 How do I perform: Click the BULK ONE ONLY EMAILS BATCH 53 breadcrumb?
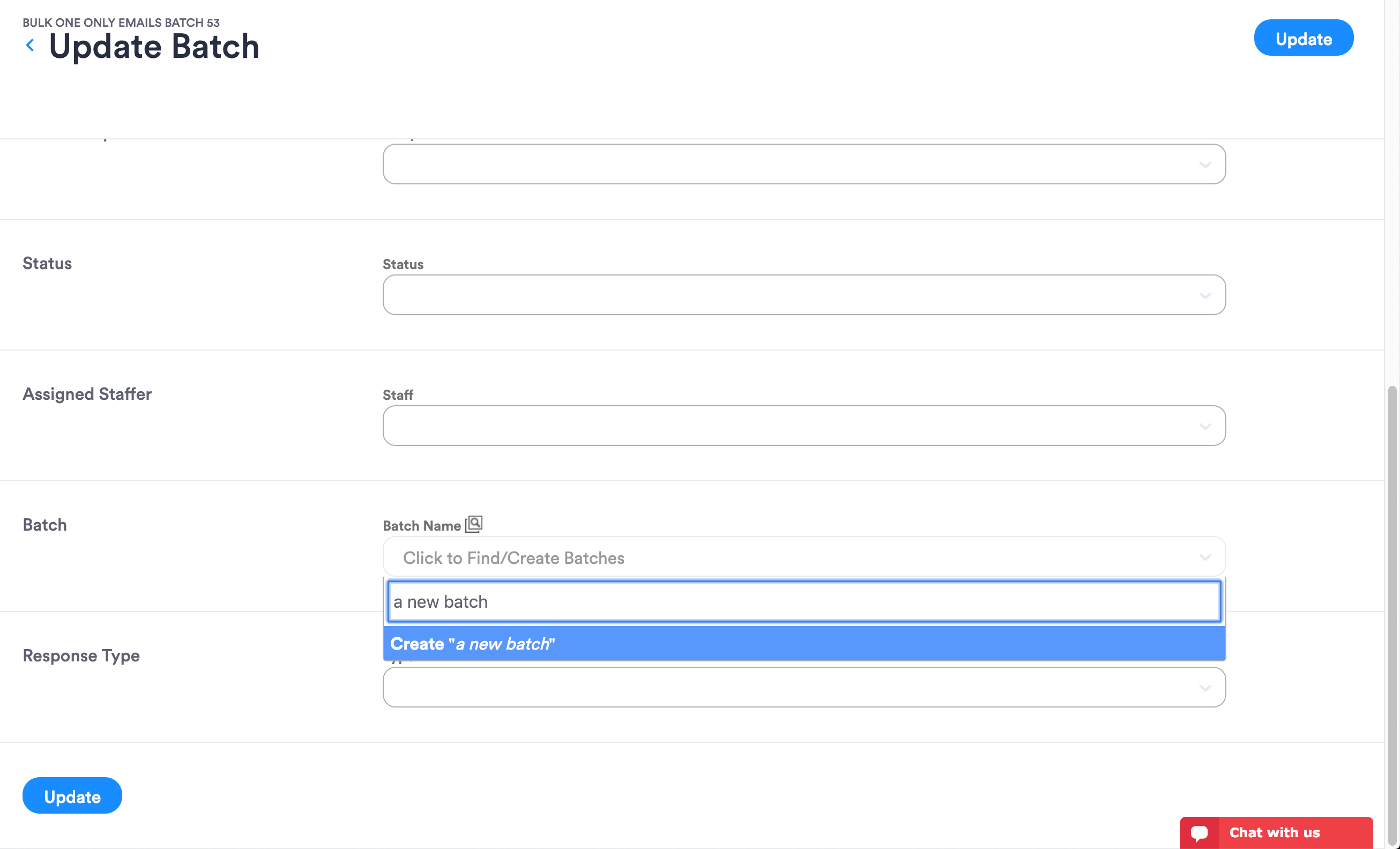click(121, 22)
